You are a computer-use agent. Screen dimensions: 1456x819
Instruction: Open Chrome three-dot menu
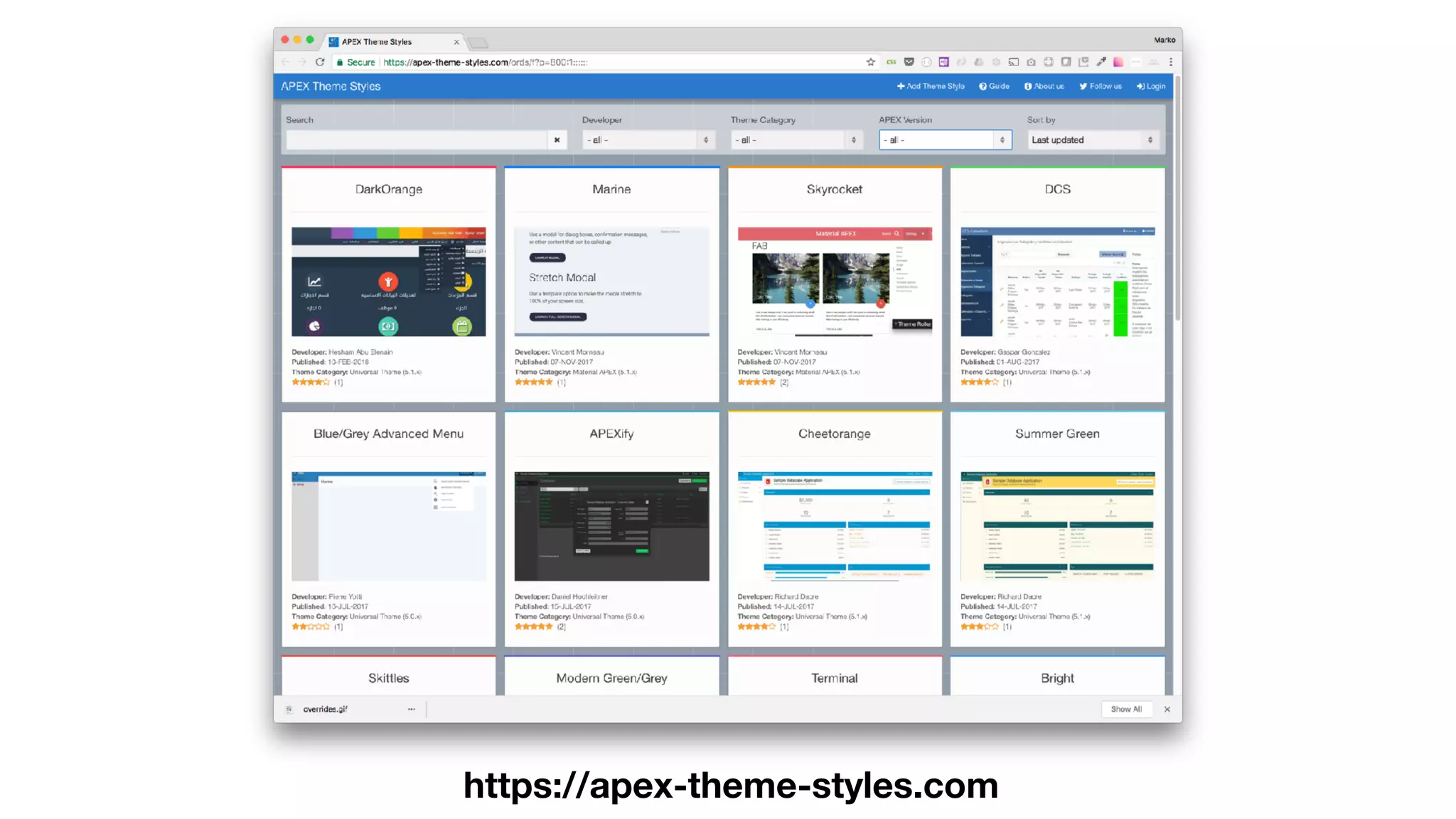[x=1171, y=63]
